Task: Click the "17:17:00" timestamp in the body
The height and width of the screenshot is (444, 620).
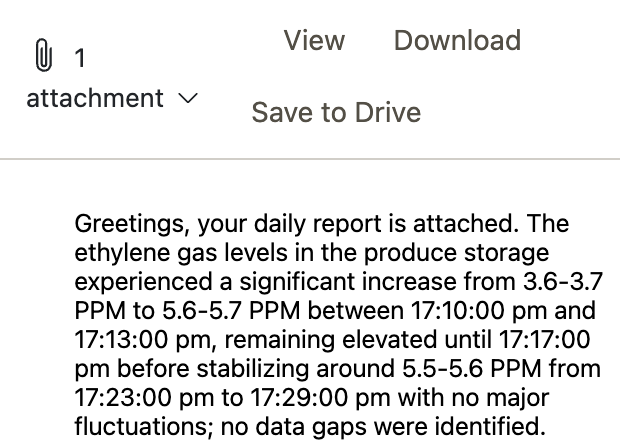Action: (544, 340)
